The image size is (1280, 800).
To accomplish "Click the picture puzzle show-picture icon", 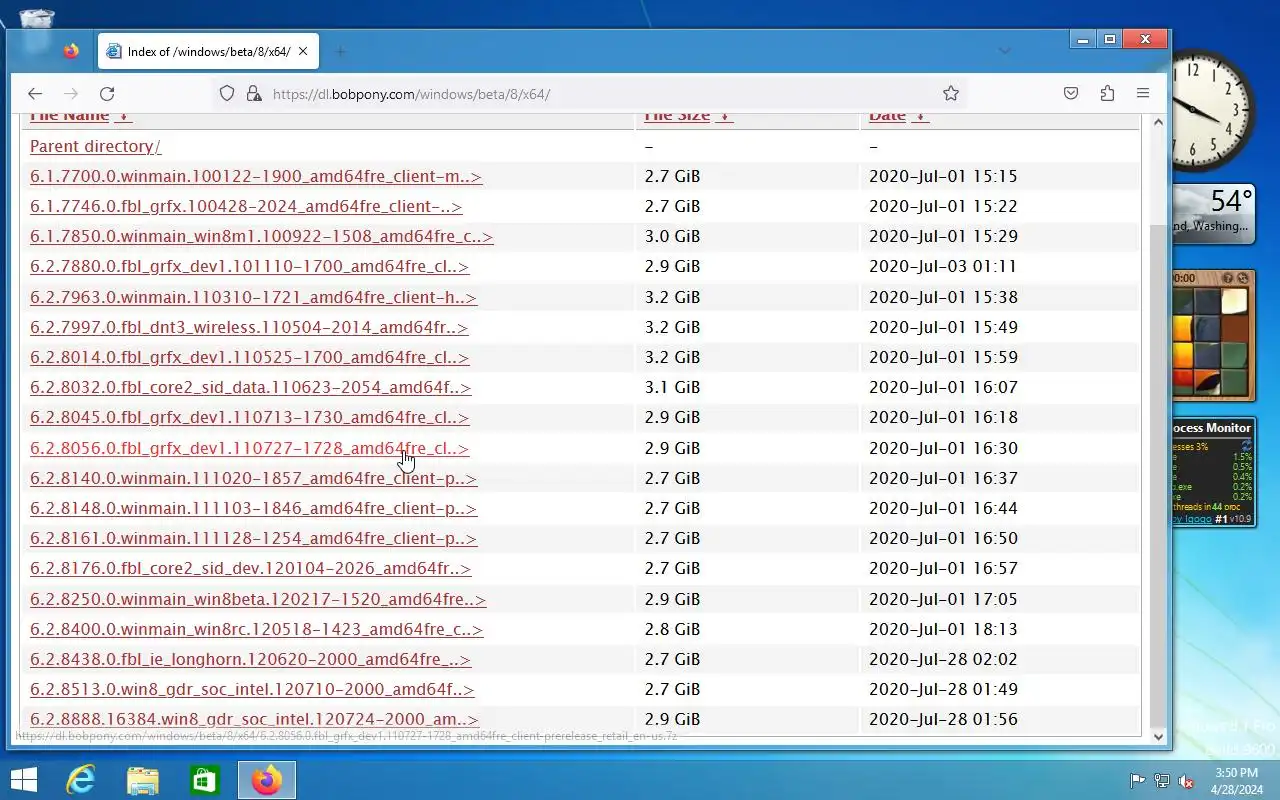I will tap(1228, 278).
